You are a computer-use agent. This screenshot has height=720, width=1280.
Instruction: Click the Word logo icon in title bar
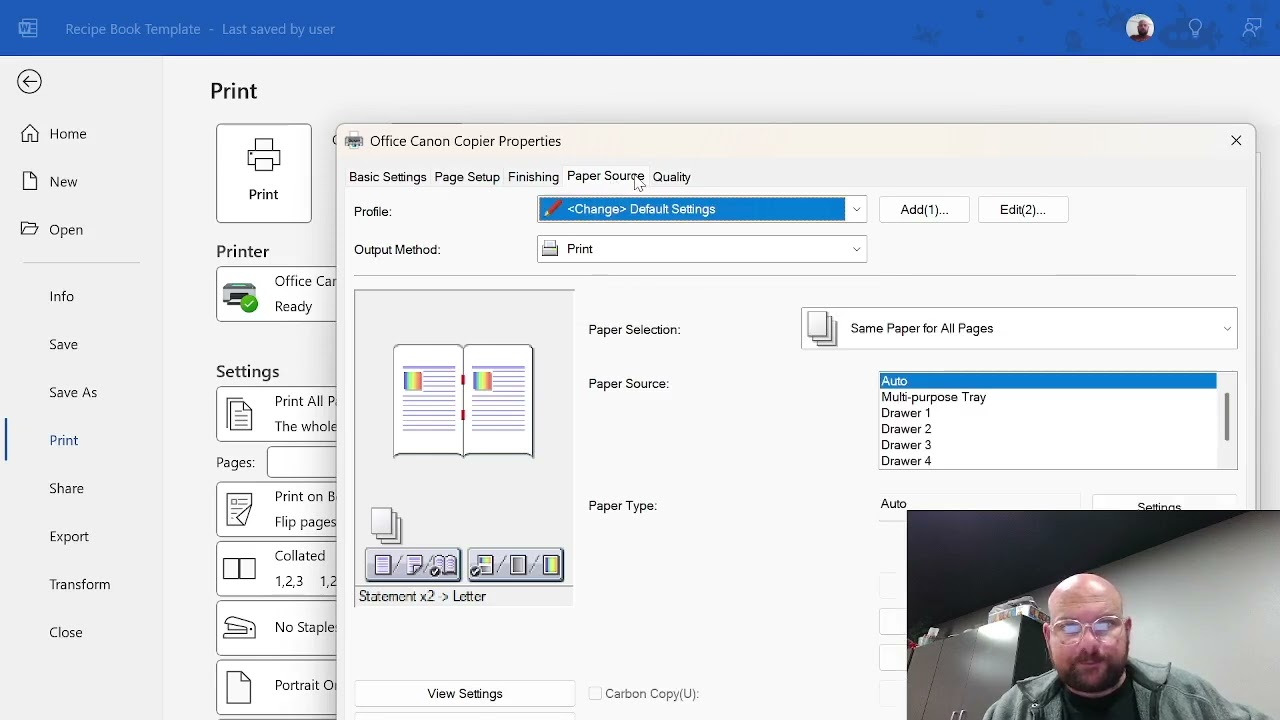pos(28,29)
